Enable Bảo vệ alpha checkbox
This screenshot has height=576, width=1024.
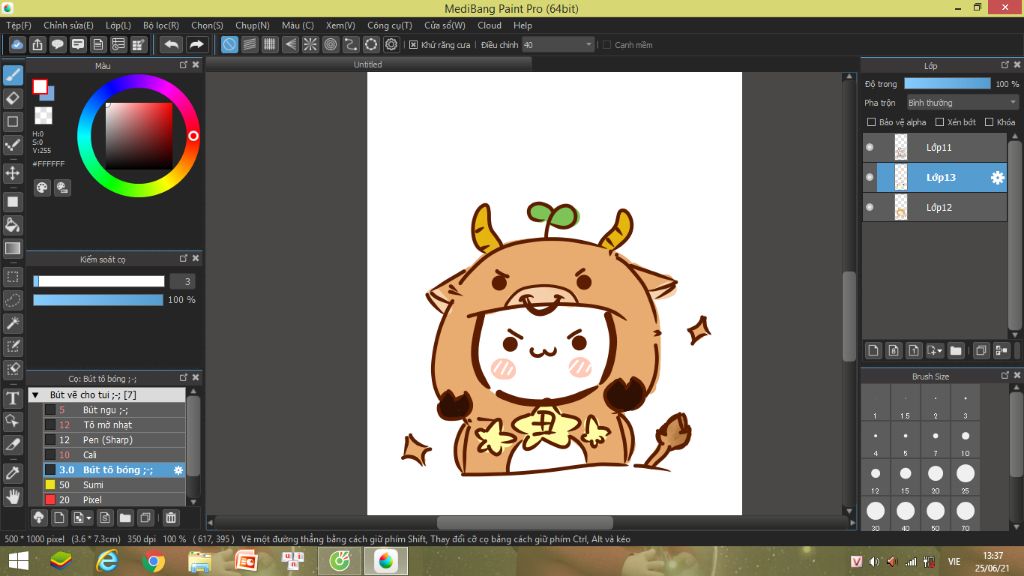(x=871, y=122)
